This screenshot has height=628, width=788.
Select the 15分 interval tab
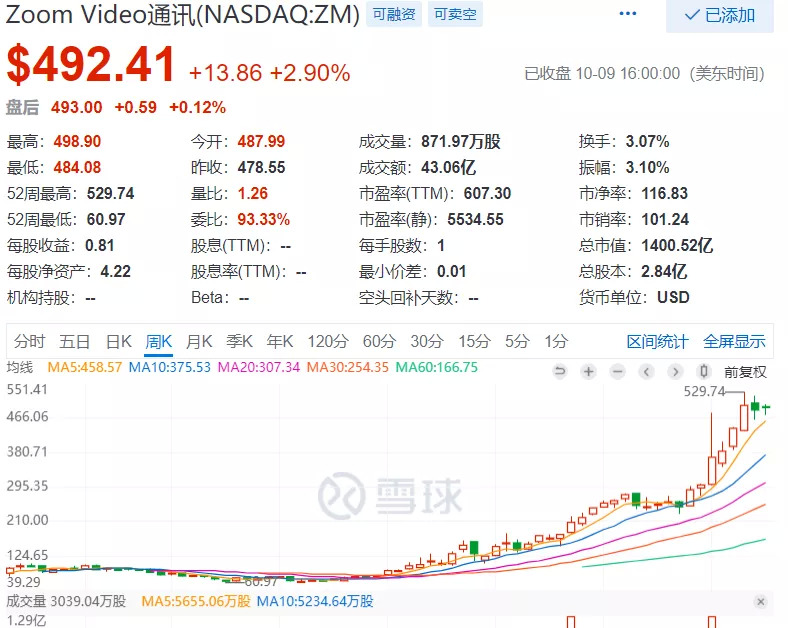(x=474, y=342)
